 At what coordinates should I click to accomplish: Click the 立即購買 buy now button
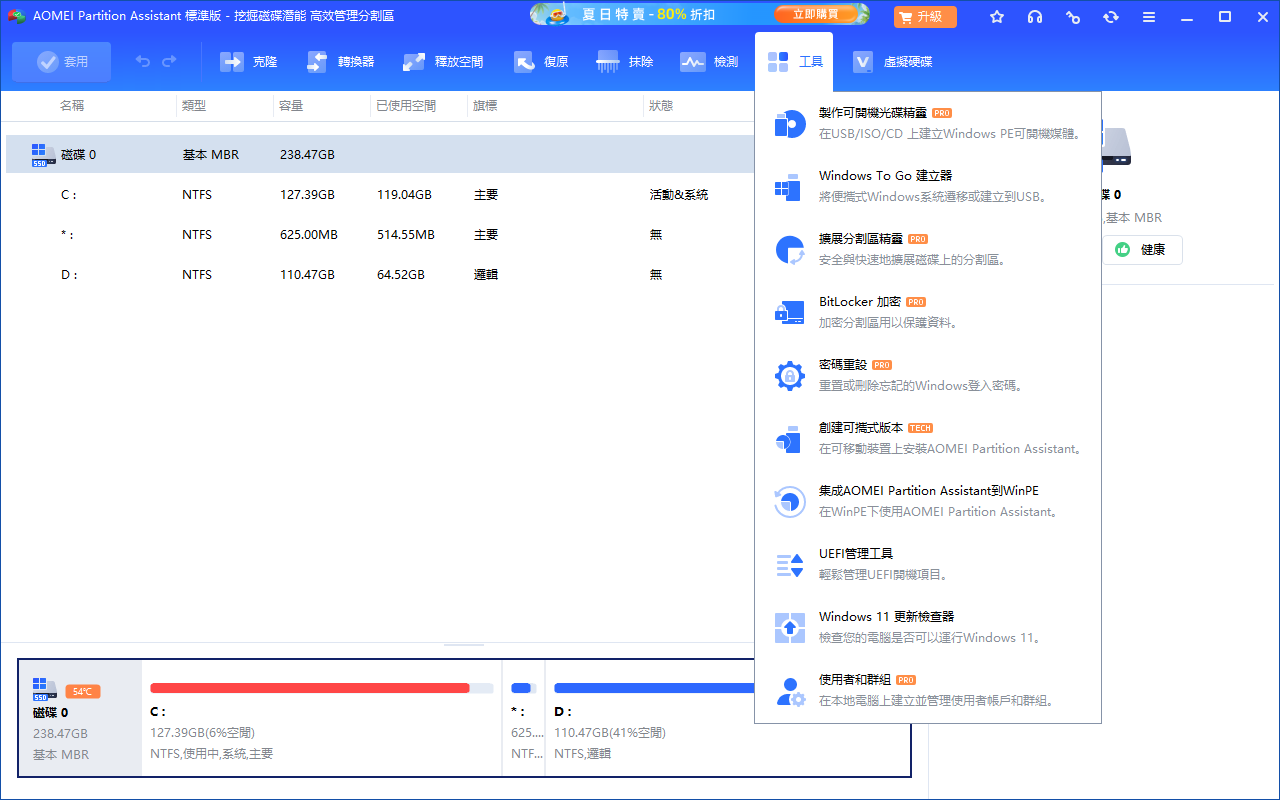click(x=816, y=16)
